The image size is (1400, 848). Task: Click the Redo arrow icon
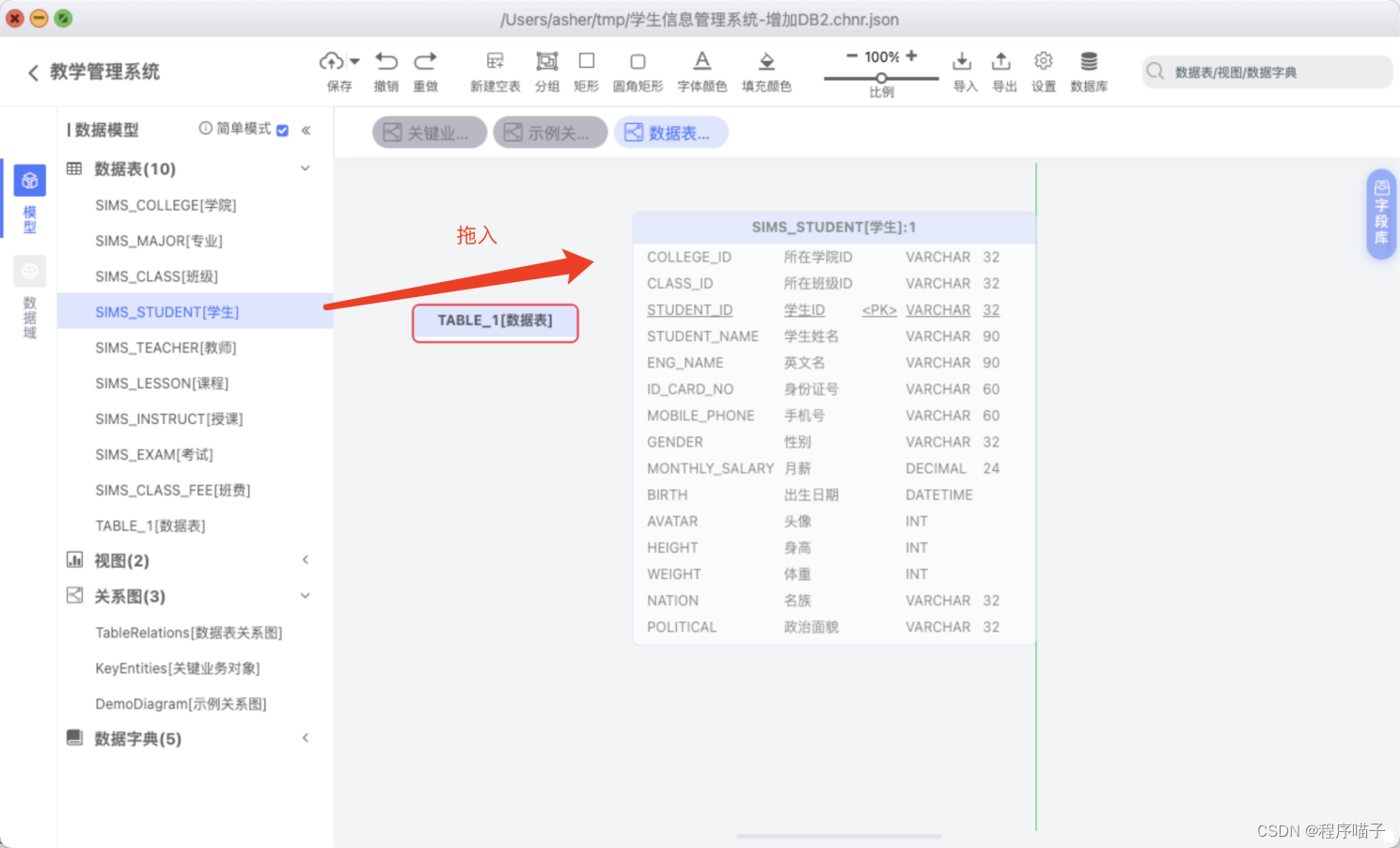pos(426,61)
